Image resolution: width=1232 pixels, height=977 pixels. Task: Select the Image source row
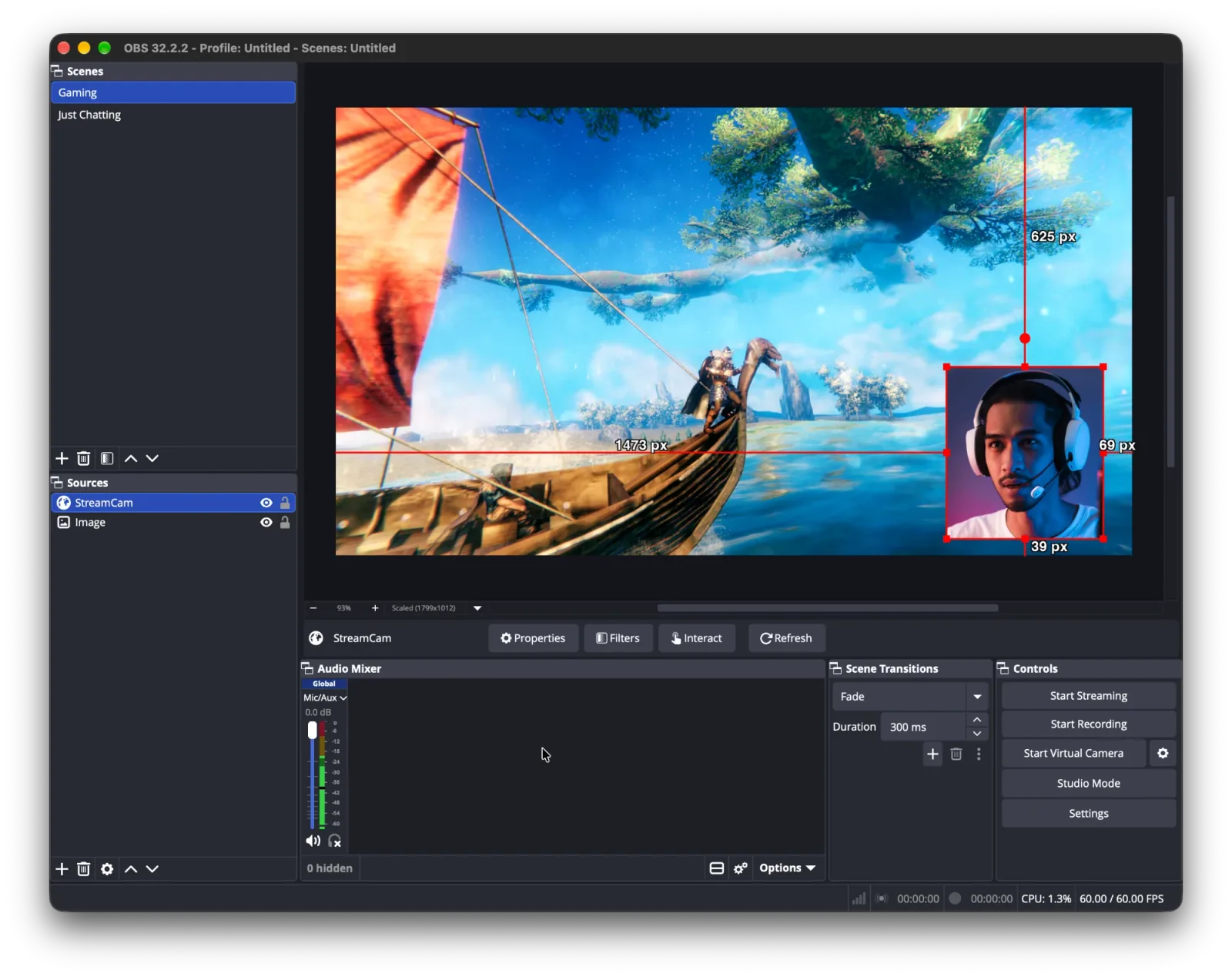click(x=173, y=522)
